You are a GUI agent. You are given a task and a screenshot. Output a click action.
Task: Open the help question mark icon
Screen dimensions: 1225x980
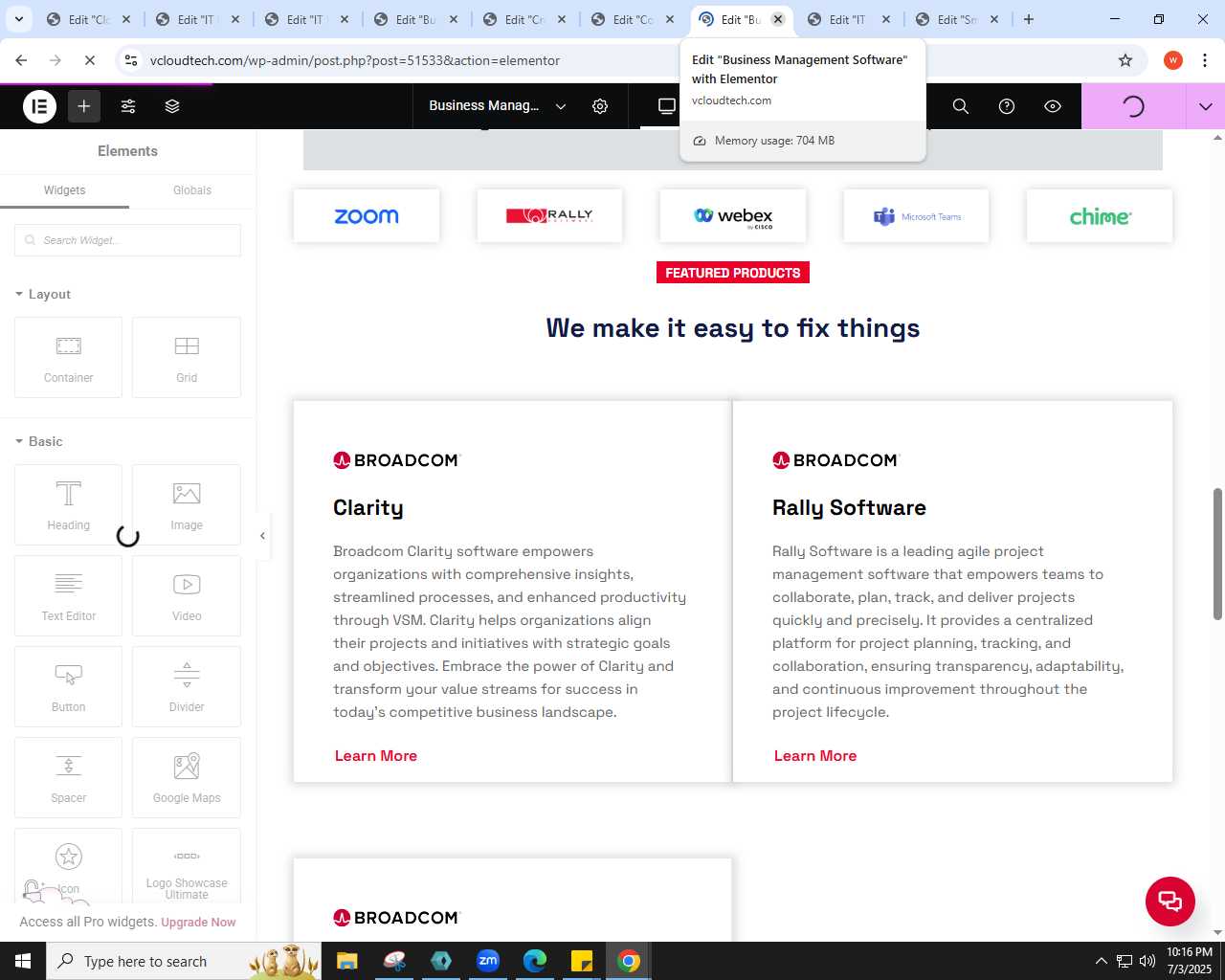tap(1007, 106)
